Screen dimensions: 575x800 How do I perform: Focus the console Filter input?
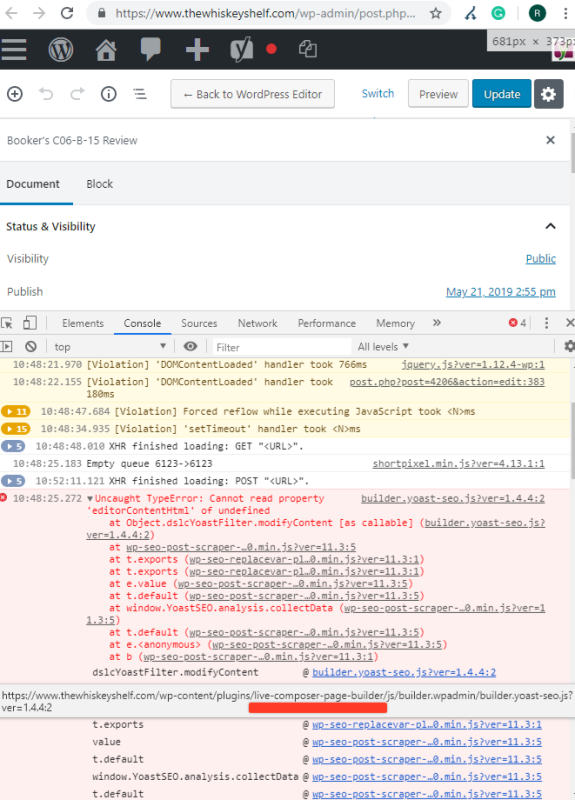click(x=282, y=347)
